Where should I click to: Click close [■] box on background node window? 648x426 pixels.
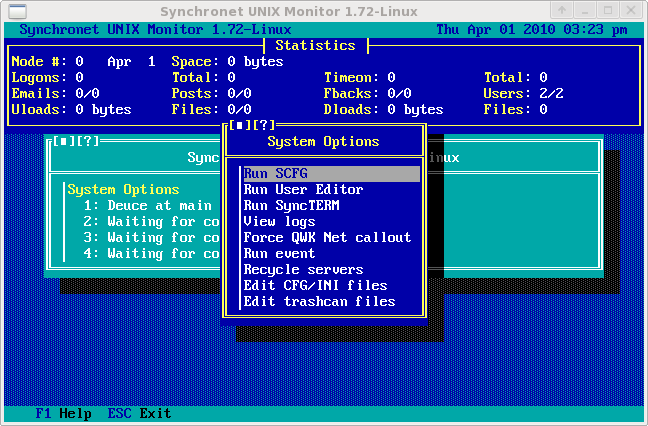[x=64, y=141]
